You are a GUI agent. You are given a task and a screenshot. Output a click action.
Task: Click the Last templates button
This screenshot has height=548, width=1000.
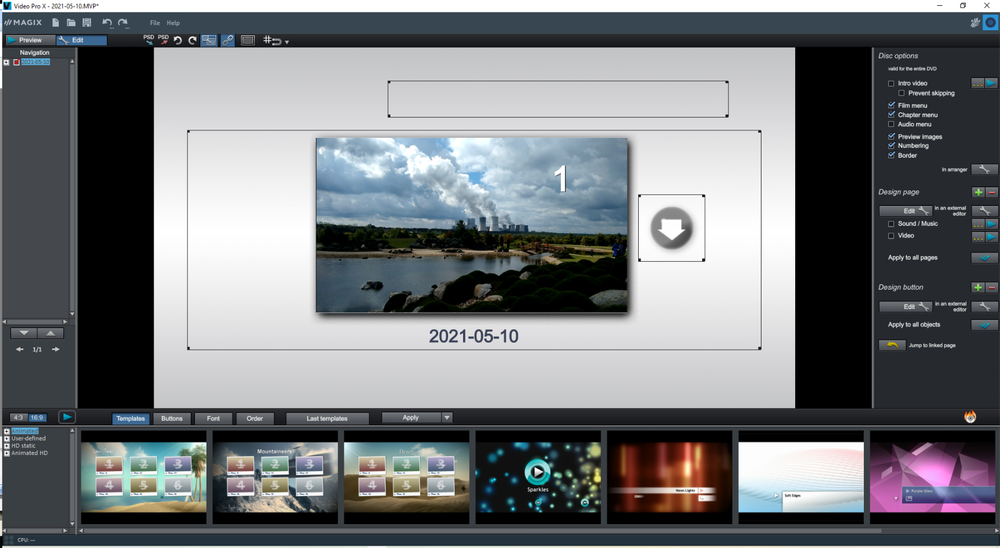click(x=327, y=418)
